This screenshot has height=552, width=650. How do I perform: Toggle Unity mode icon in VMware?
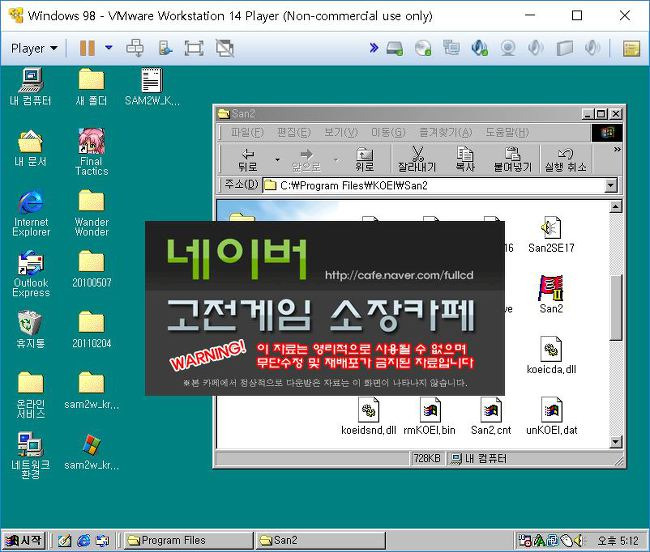[x=225, y=48]
